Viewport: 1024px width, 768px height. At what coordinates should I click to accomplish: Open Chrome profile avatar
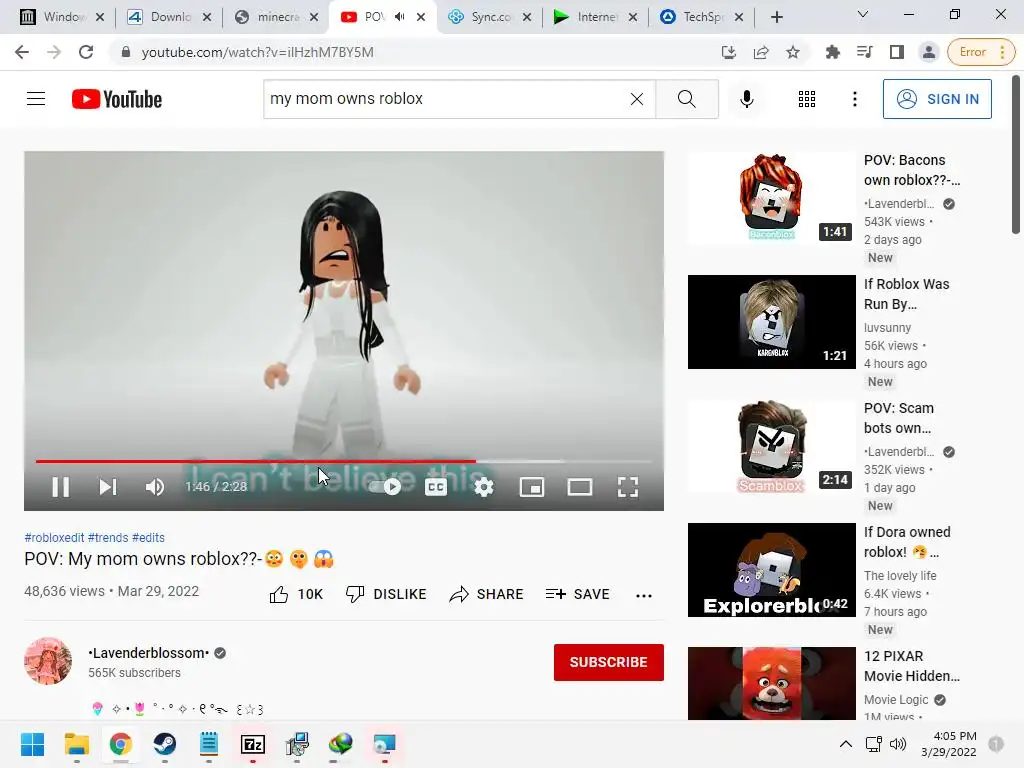[929, 52]
